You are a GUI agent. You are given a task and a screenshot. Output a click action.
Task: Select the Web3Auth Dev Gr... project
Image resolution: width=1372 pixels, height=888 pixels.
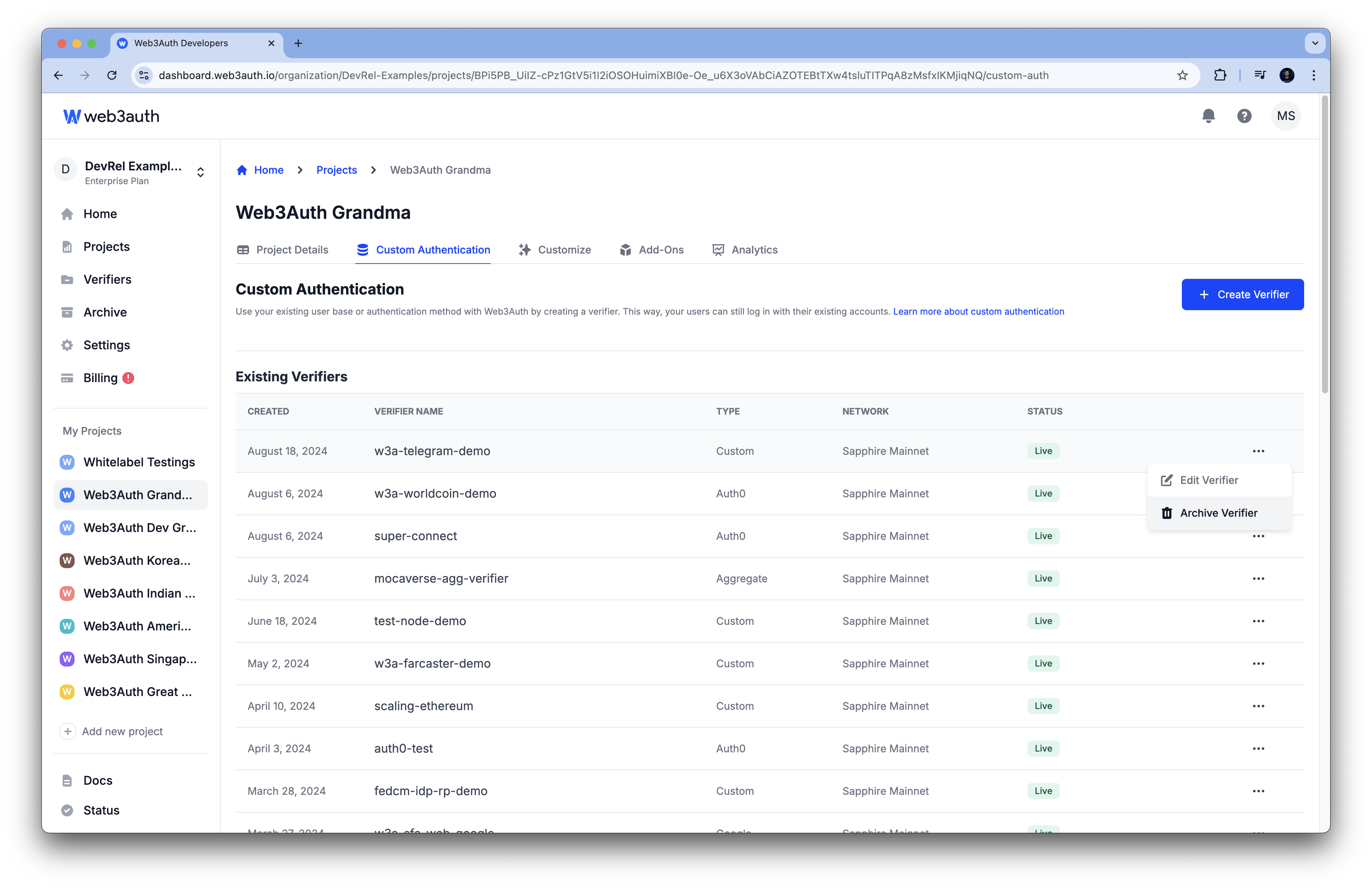(131, 528)
